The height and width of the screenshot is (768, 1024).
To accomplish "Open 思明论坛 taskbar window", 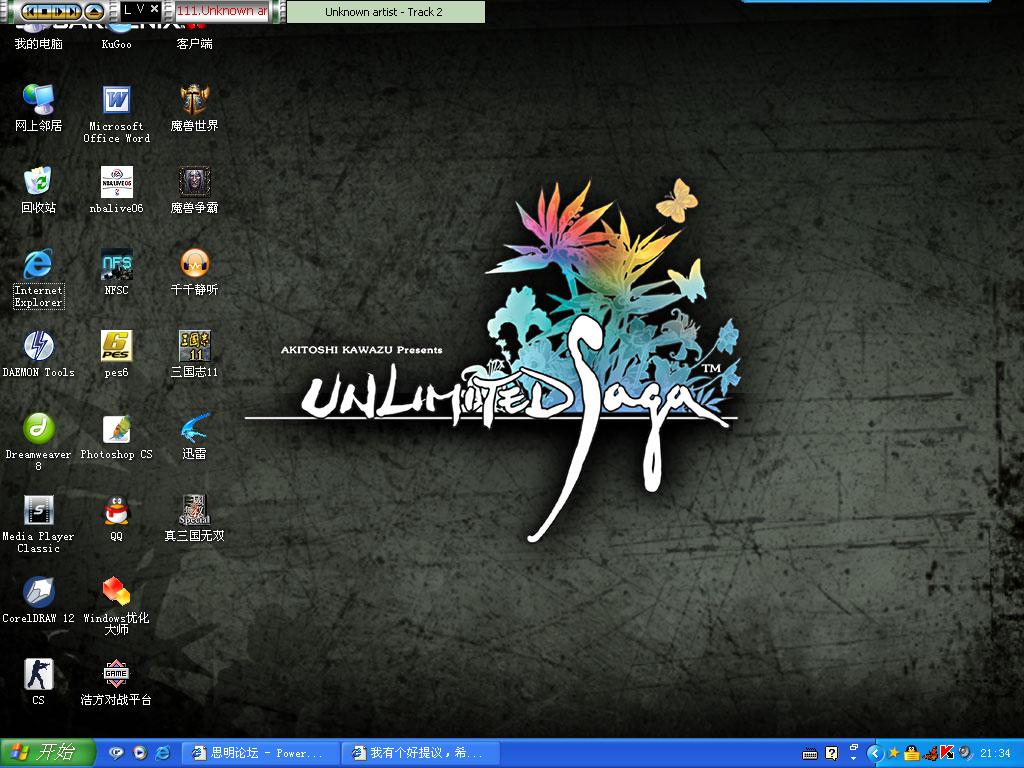I will click(259, 753).
